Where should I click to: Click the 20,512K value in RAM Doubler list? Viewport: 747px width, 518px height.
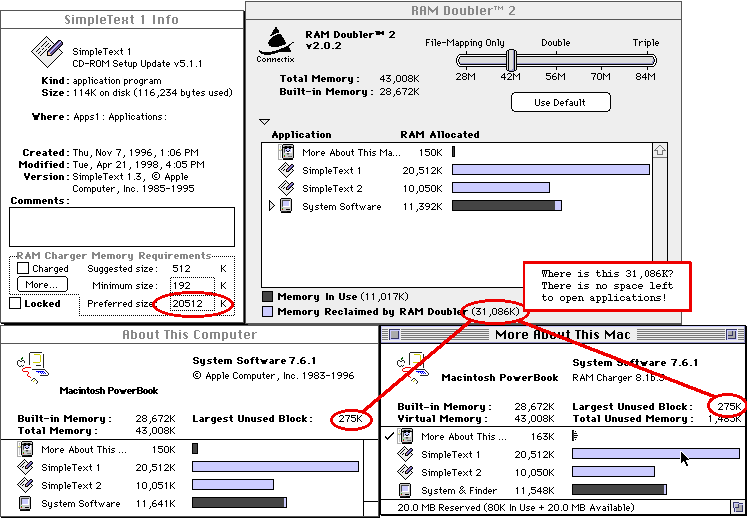(x=422, y=171)
